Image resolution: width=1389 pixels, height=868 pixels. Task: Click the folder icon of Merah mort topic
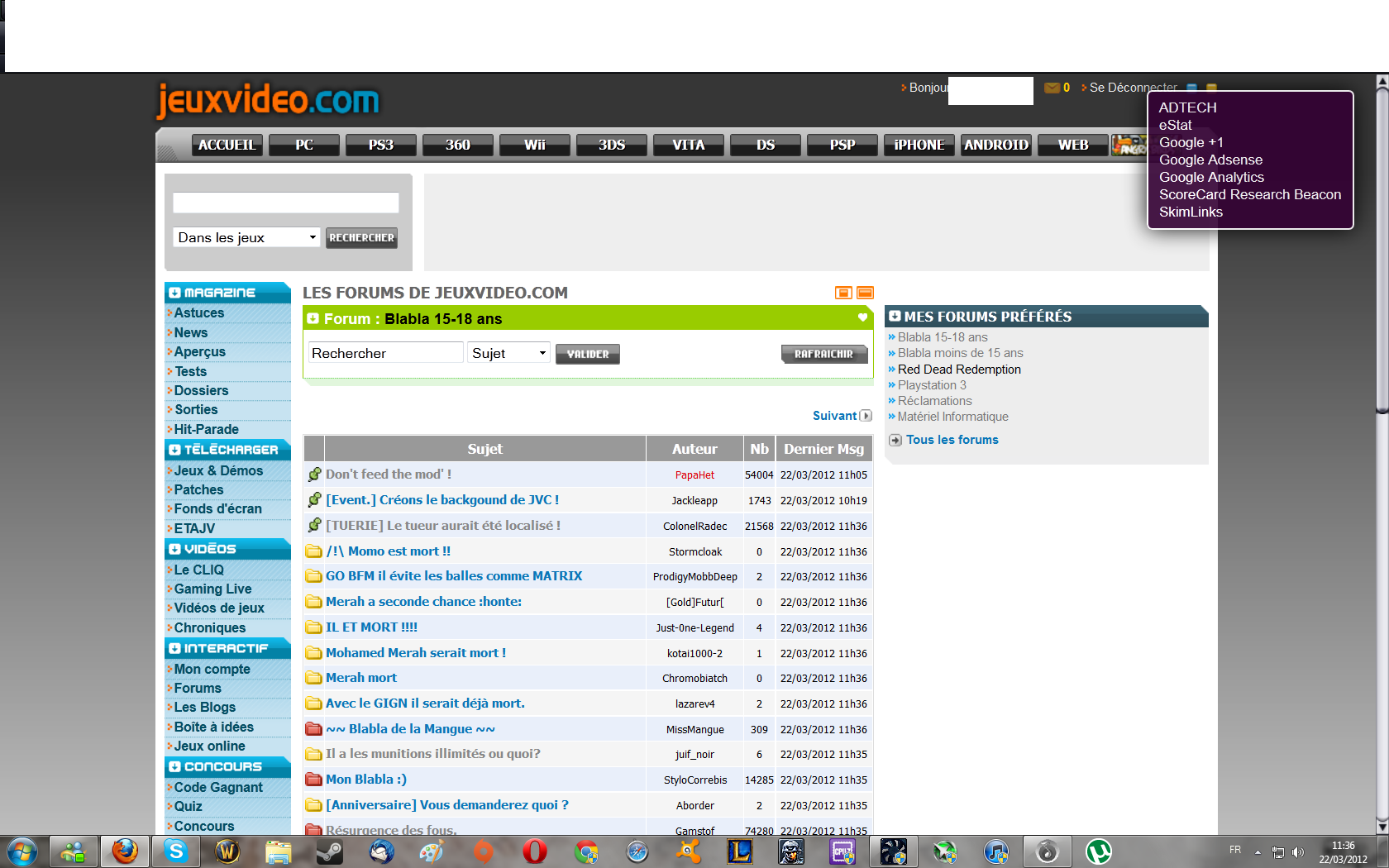[313, 678]
